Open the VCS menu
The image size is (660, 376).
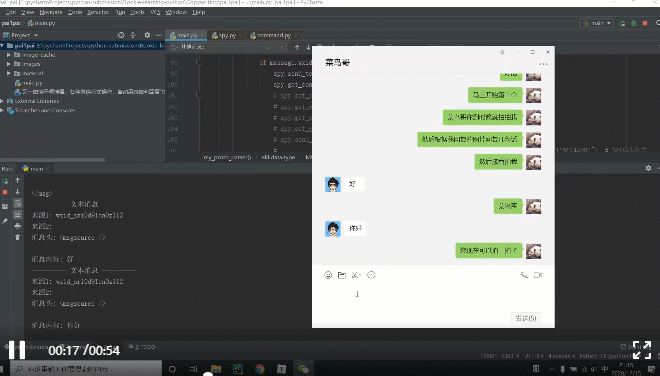coord(155,12)
